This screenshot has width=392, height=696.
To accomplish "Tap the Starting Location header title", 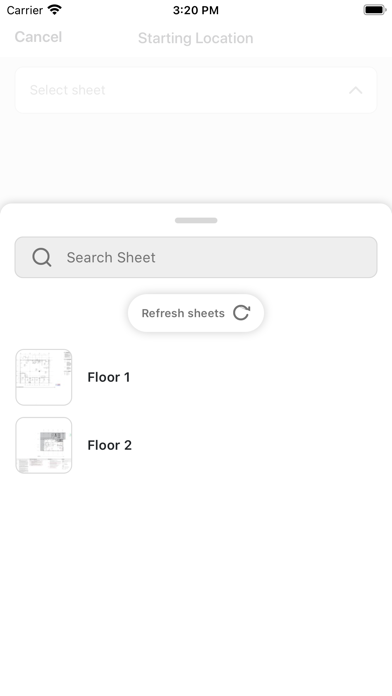I will (x=196, y=38).
